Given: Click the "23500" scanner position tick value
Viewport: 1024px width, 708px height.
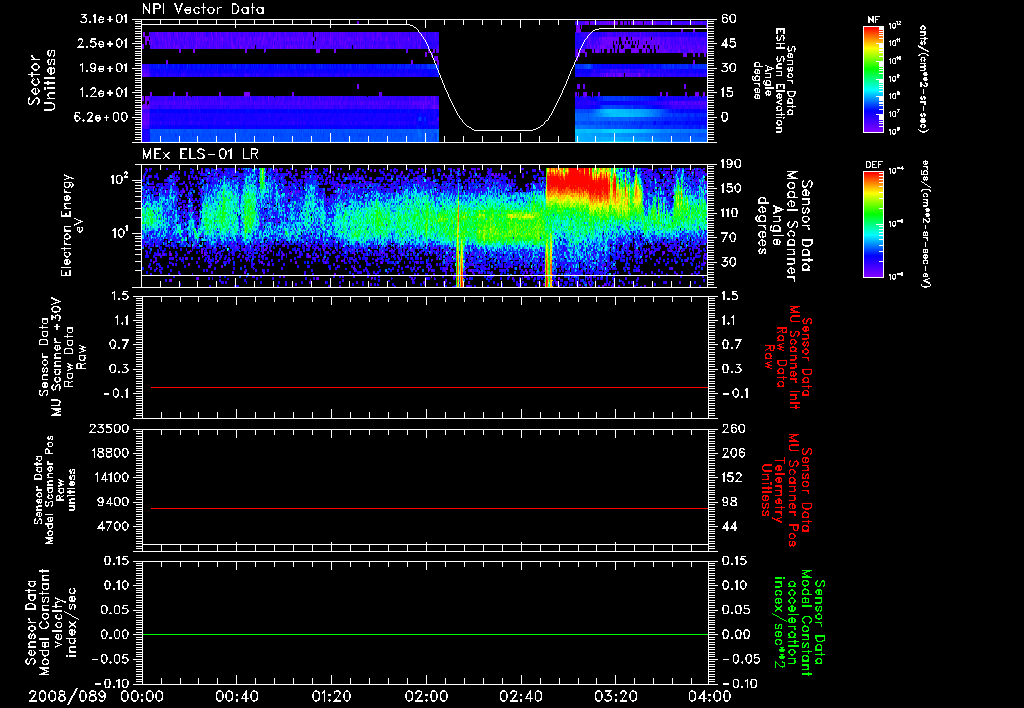Looking at the screenshot, I should coord(108,429).
